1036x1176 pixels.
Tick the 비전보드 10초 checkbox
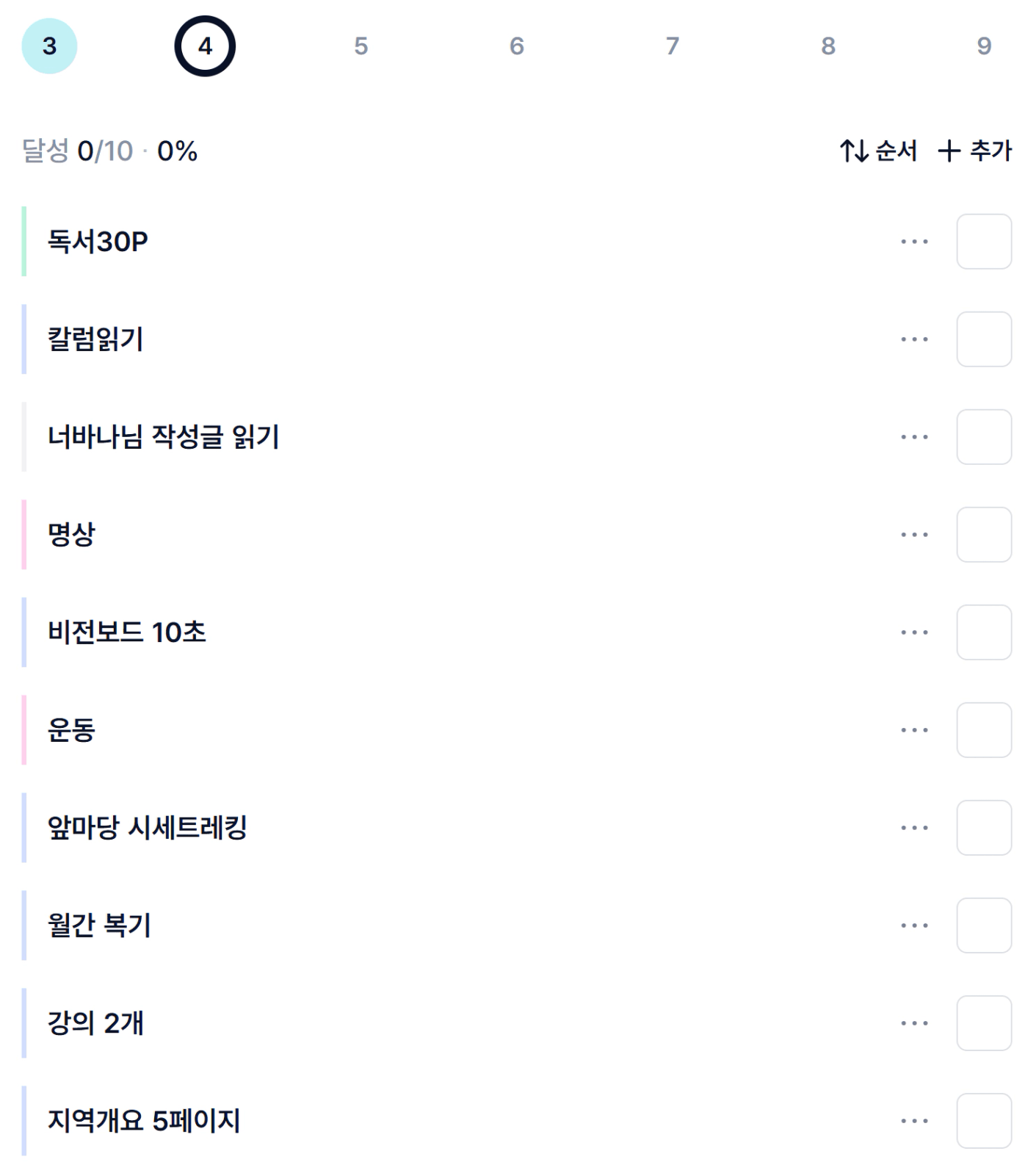(984, 632)
